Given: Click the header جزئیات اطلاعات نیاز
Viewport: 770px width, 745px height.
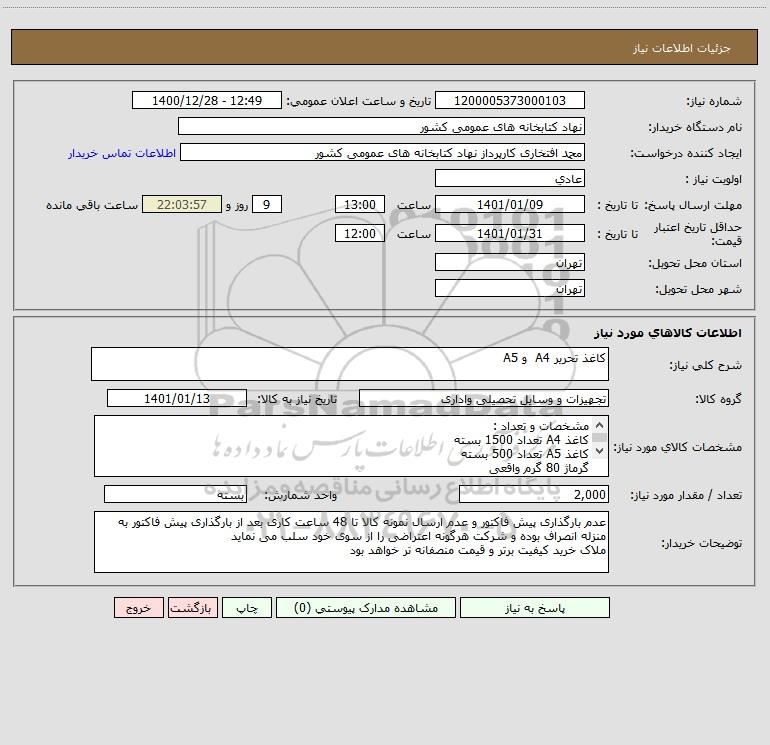Looking at the screenshot, I should click(682, 48).
